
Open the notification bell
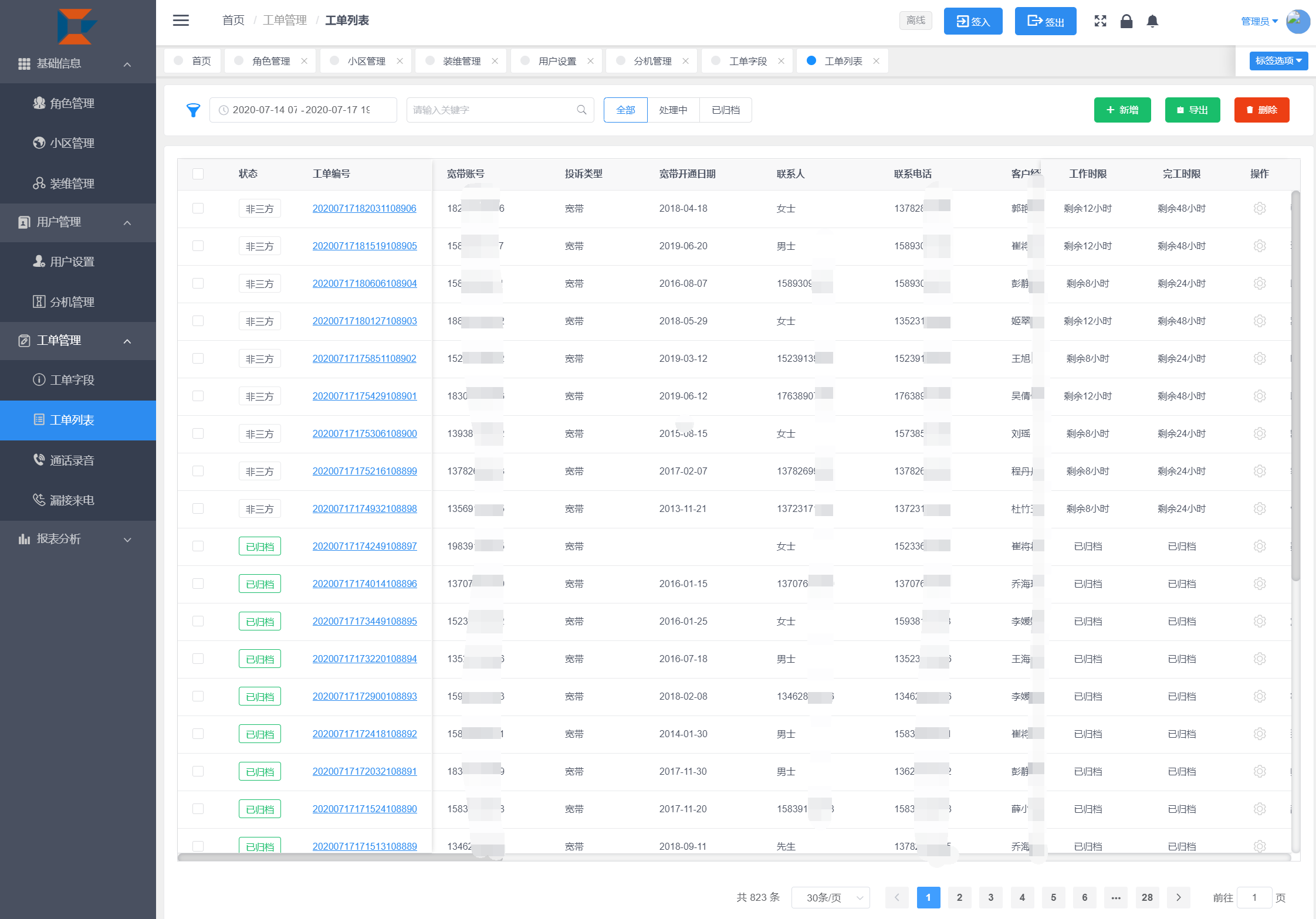tap(1152, 21)
